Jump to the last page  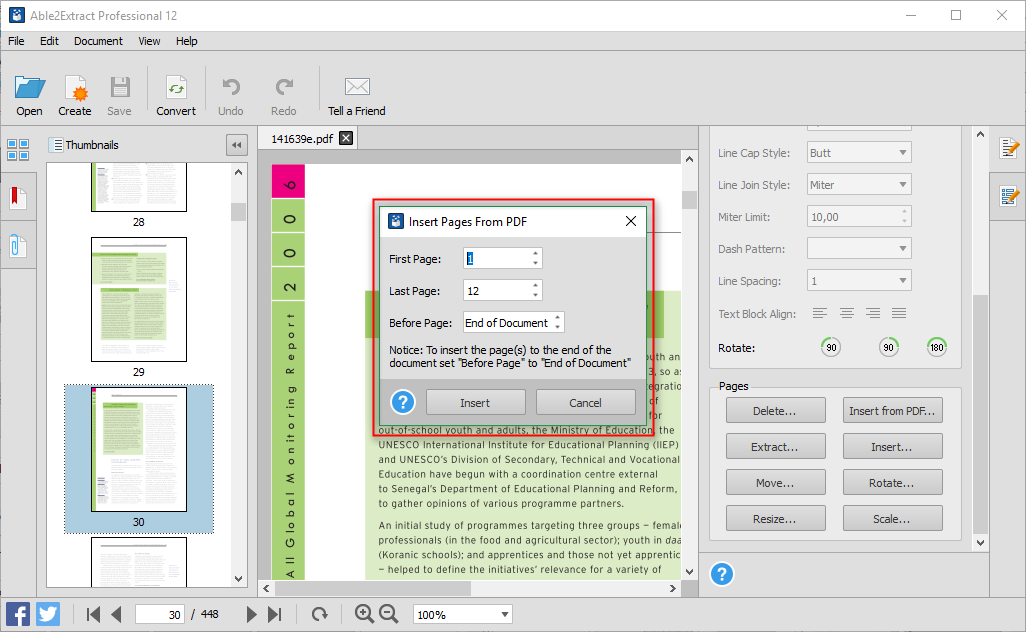[x=275, y=614]
